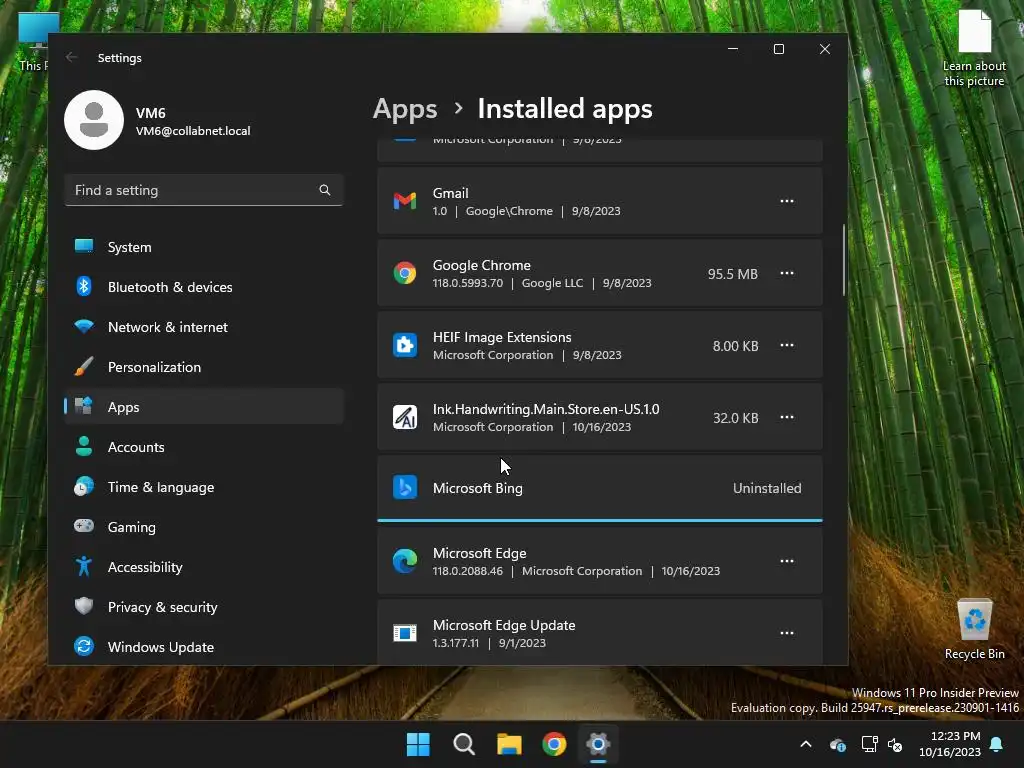Click the Microsoft Bing uninstall progress bar

pyautogui.click(x=600, y=520)
